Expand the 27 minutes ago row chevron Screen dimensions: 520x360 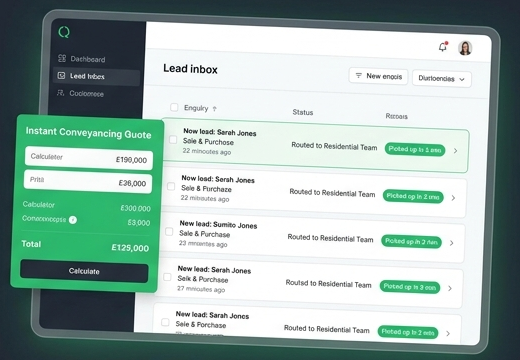pyautogui.click(x=450, y=288)
